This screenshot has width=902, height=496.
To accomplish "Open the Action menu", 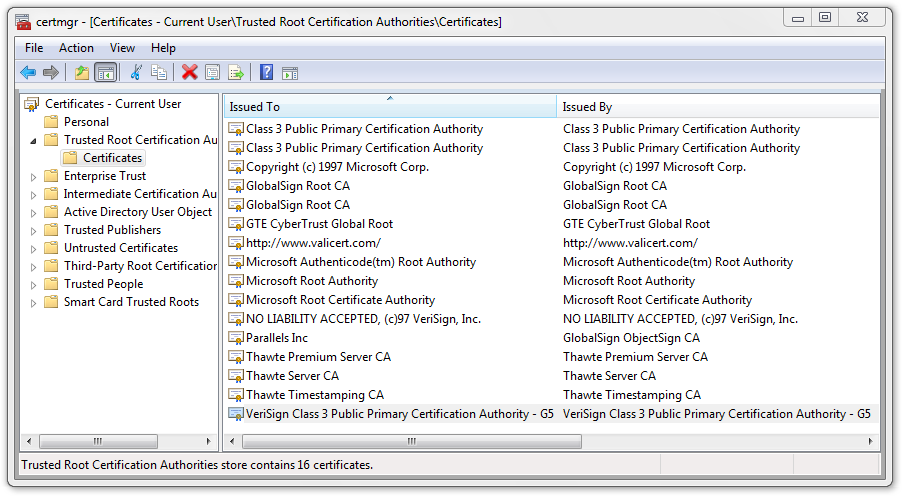I will tap(76, 48).
